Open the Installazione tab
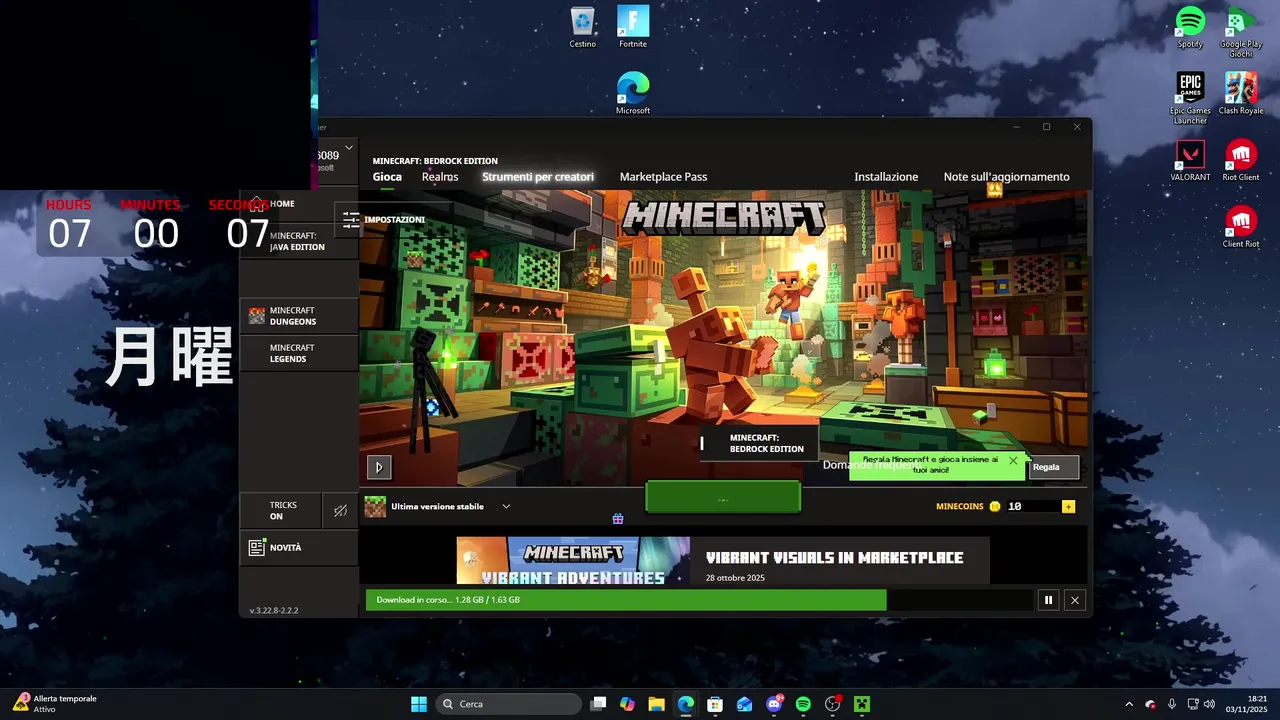The height and width of the screenshot is (720, 1280). 886,177
